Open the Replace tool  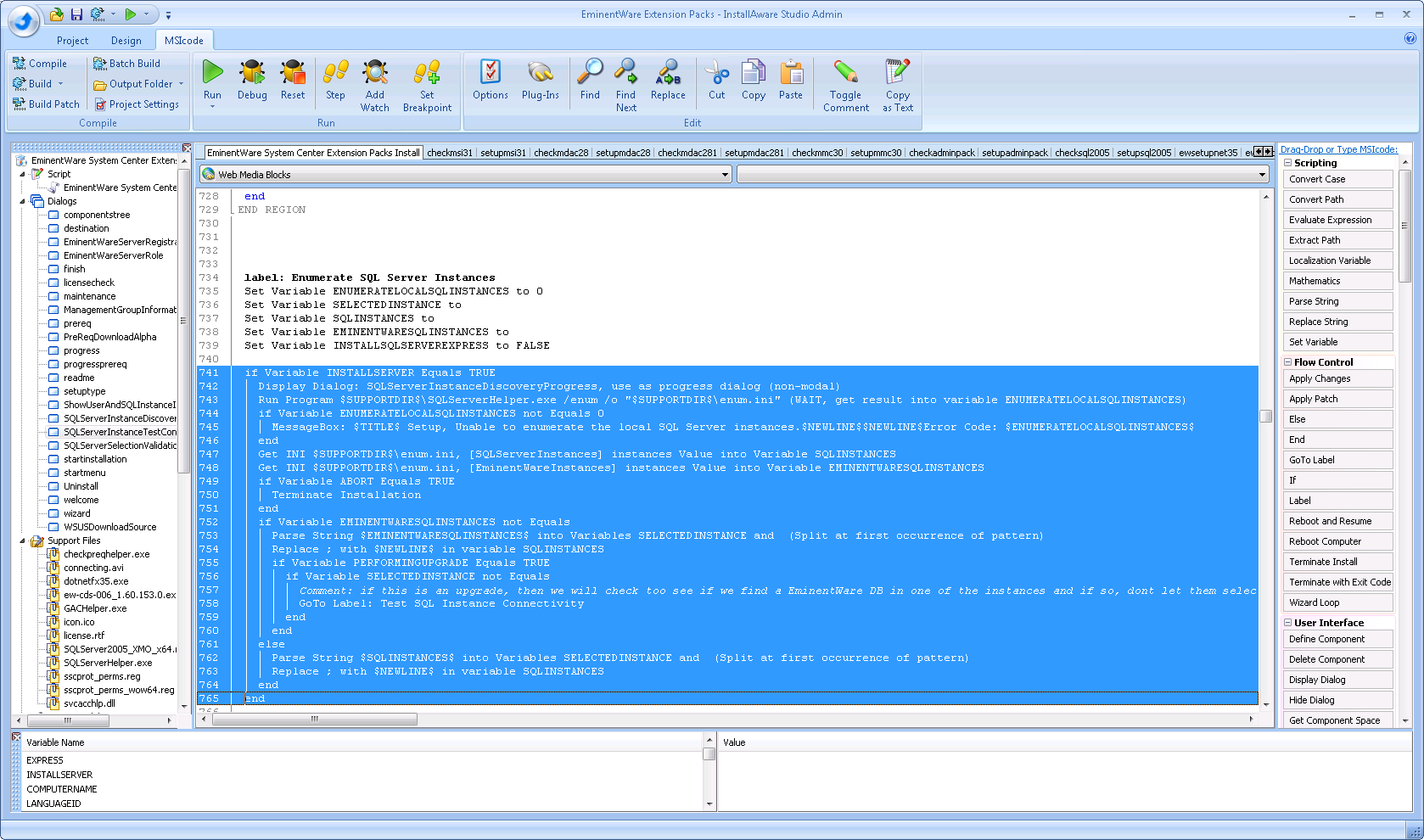point(668,81)
